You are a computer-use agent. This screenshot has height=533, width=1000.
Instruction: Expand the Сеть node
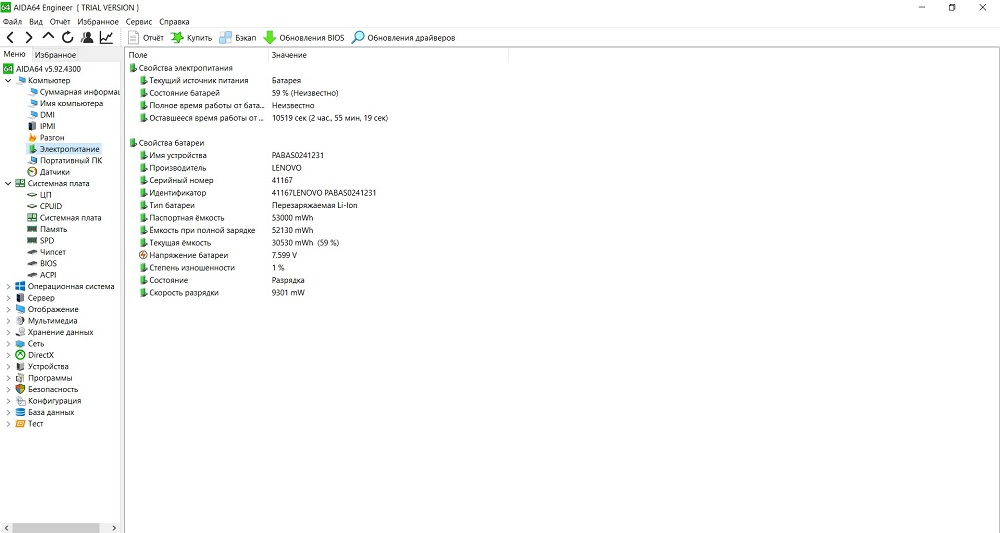point(8,344)
